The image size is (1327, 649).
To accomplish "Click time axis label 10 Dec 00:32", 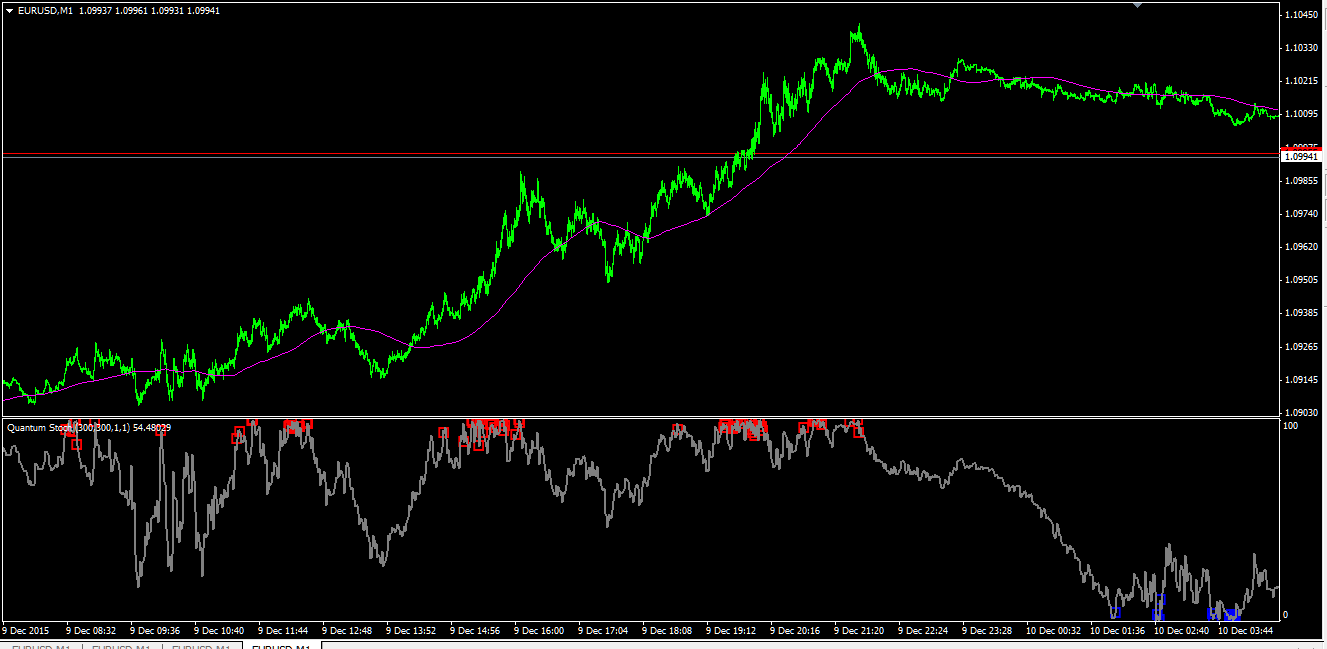I will click(1053, 631).
